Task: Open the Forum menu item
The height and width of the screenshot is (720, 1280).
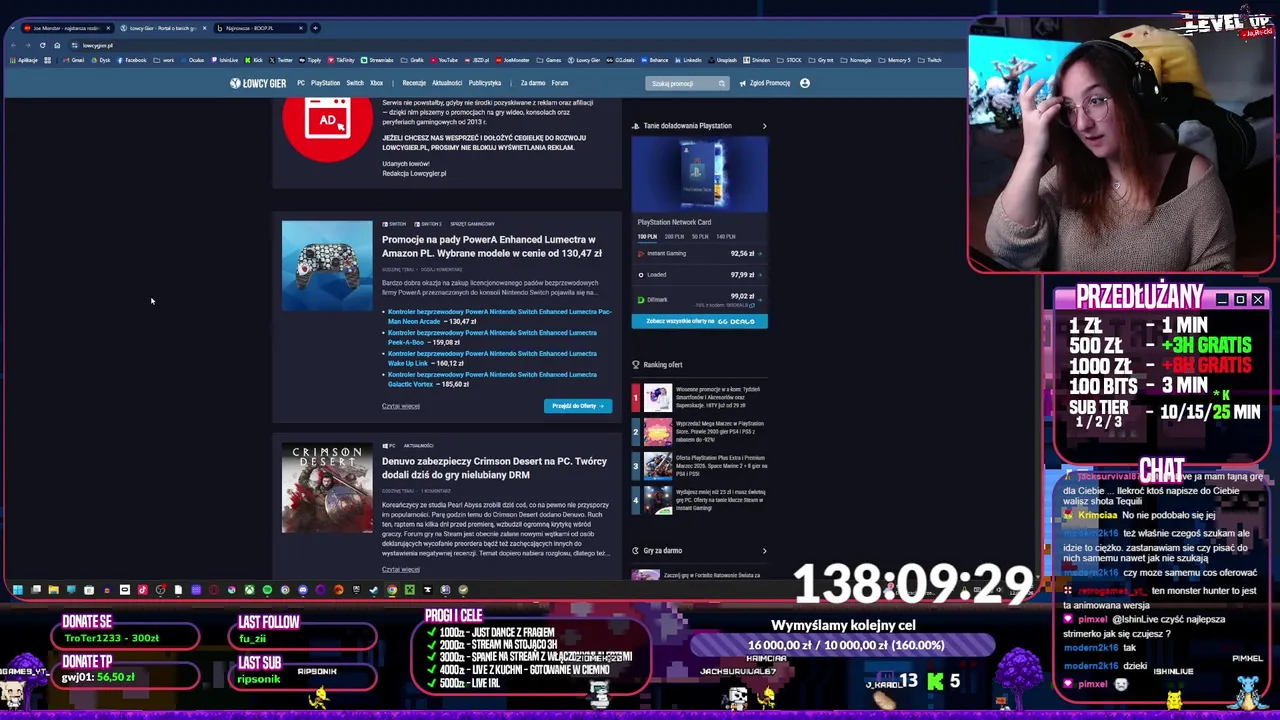Action: 560,83
